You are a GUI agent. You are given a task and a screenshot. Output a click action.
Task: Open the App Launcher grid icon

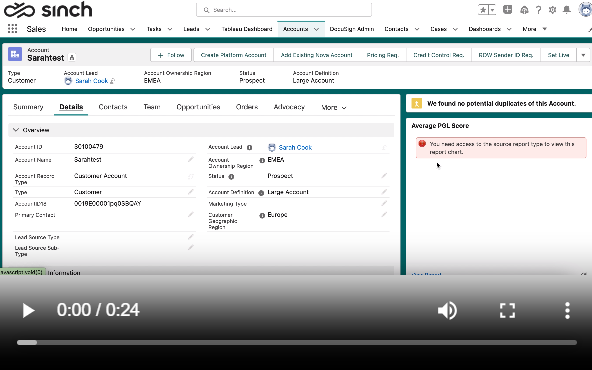pos(12,29)
